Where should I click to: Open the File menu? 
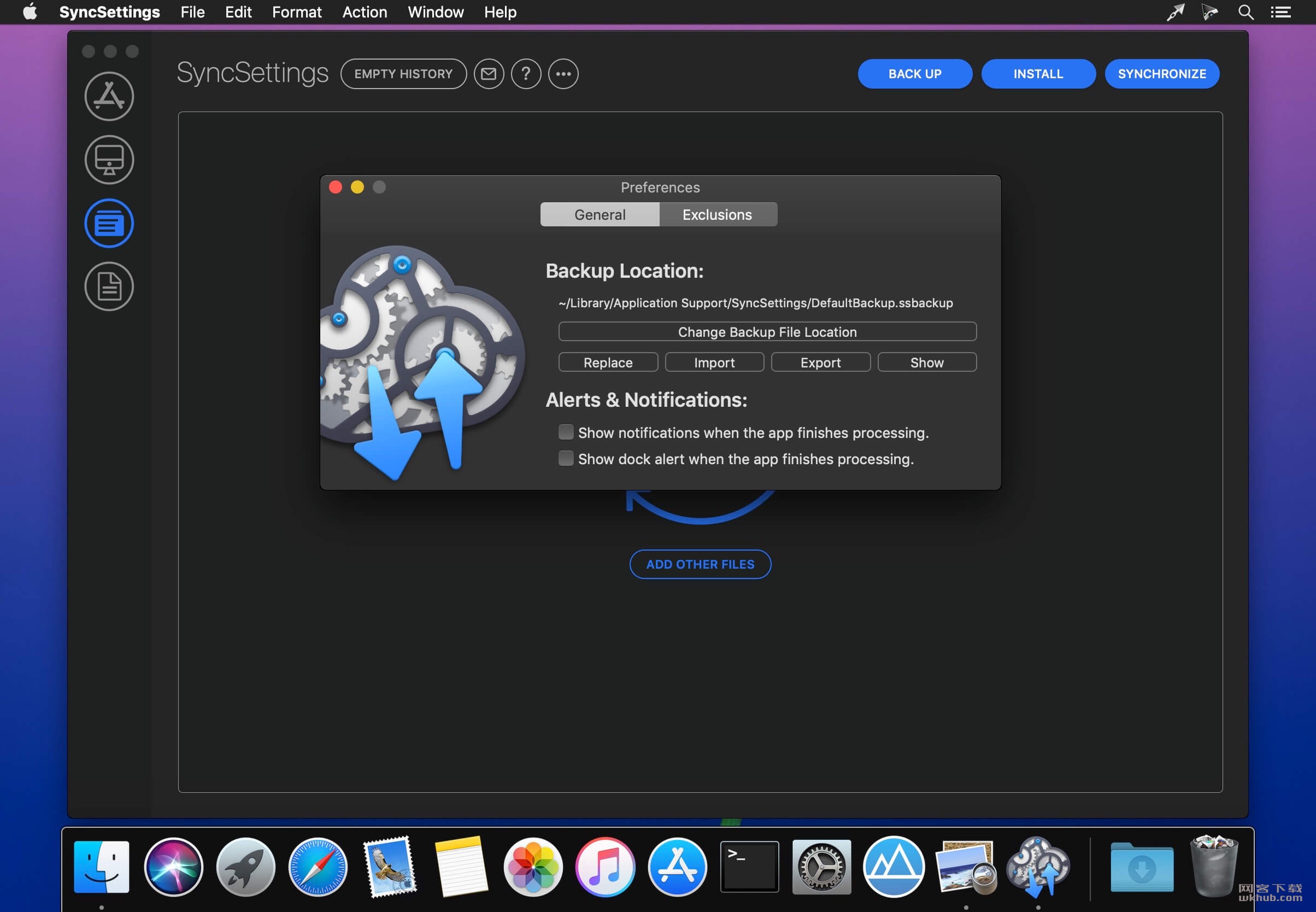coord(192,12)
